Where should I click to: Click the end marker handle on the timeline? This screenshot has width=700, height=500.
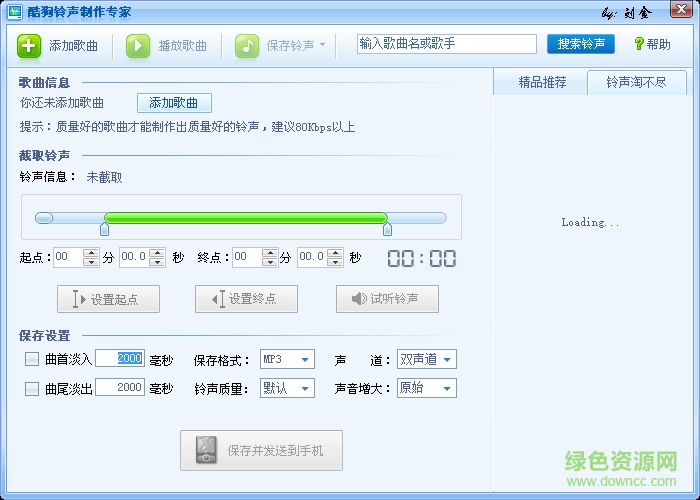[388, 229]
